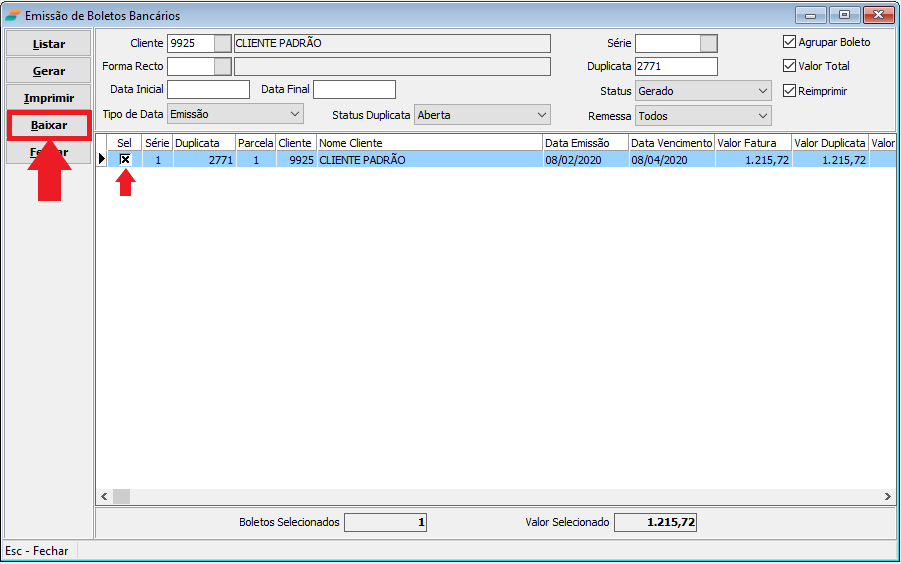Image resolution: width=901 pixels, height=564 pixels.
Task: Click the Cliente lookup button
Action: (x=222, y=43)
